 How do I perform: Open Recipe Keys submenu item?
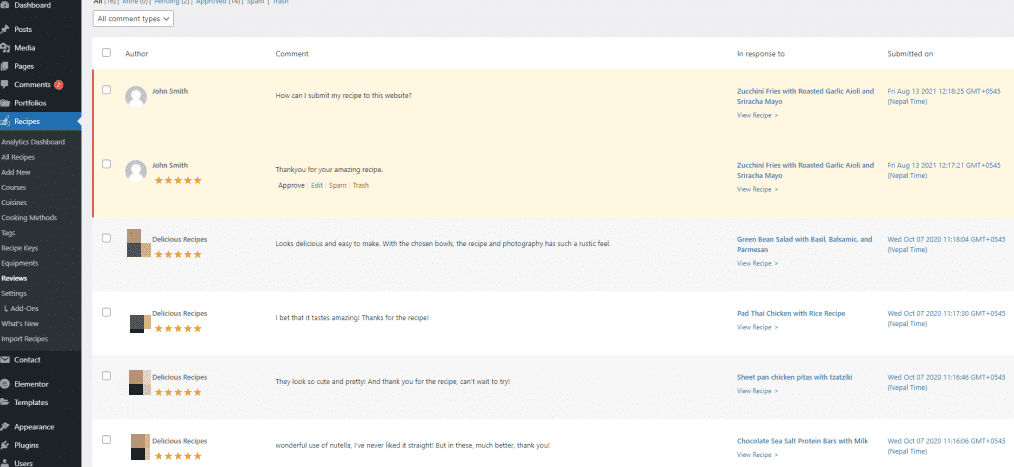click(19, 248)
